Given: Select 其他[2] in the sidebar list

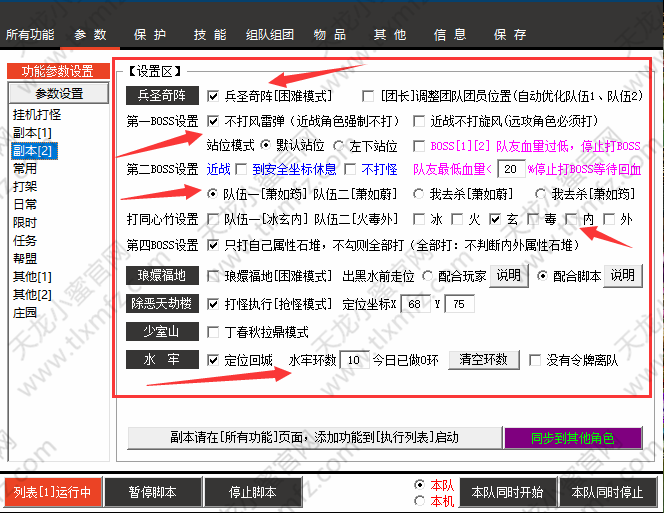Looking at the screenshot, I should (x=32, y=294).
